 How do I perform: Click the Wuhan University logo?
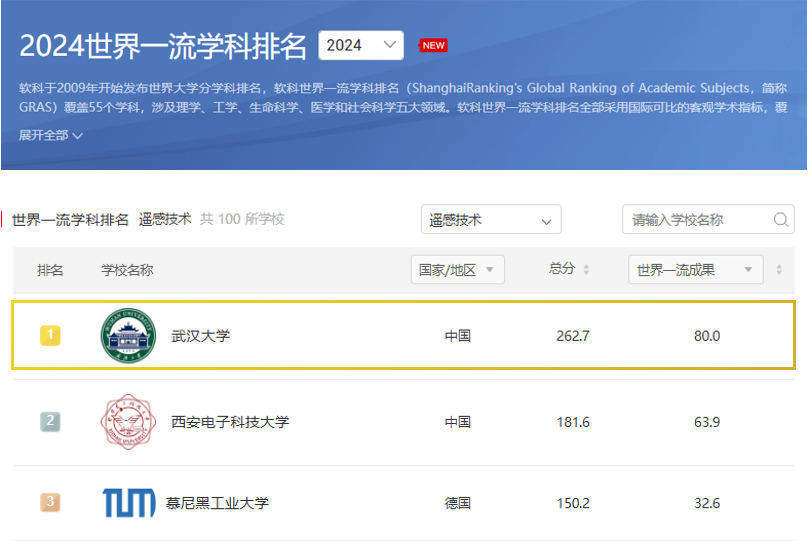click(x=128, y=335)
